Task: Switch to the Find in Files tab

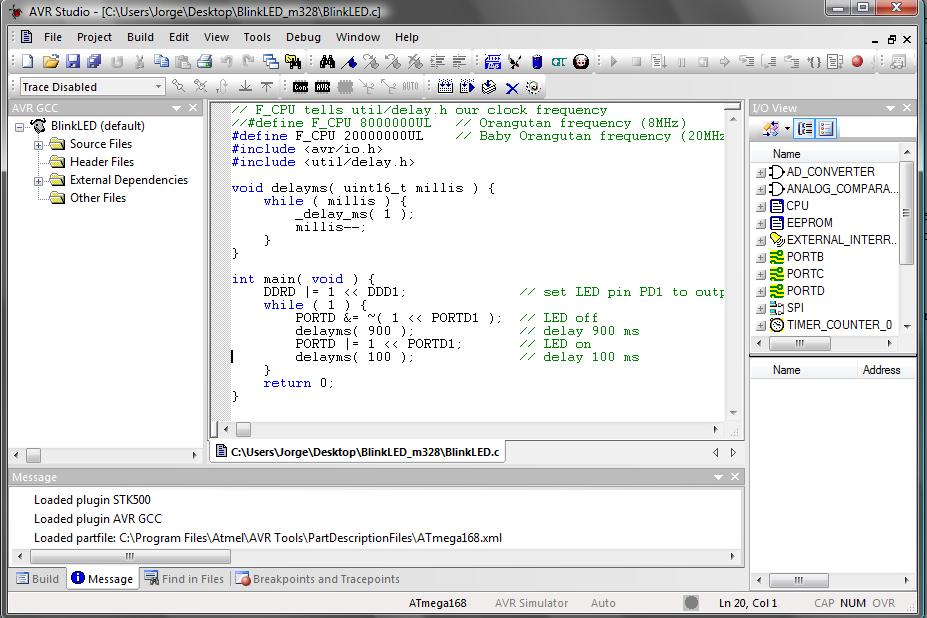Action: tap(184, 579)
